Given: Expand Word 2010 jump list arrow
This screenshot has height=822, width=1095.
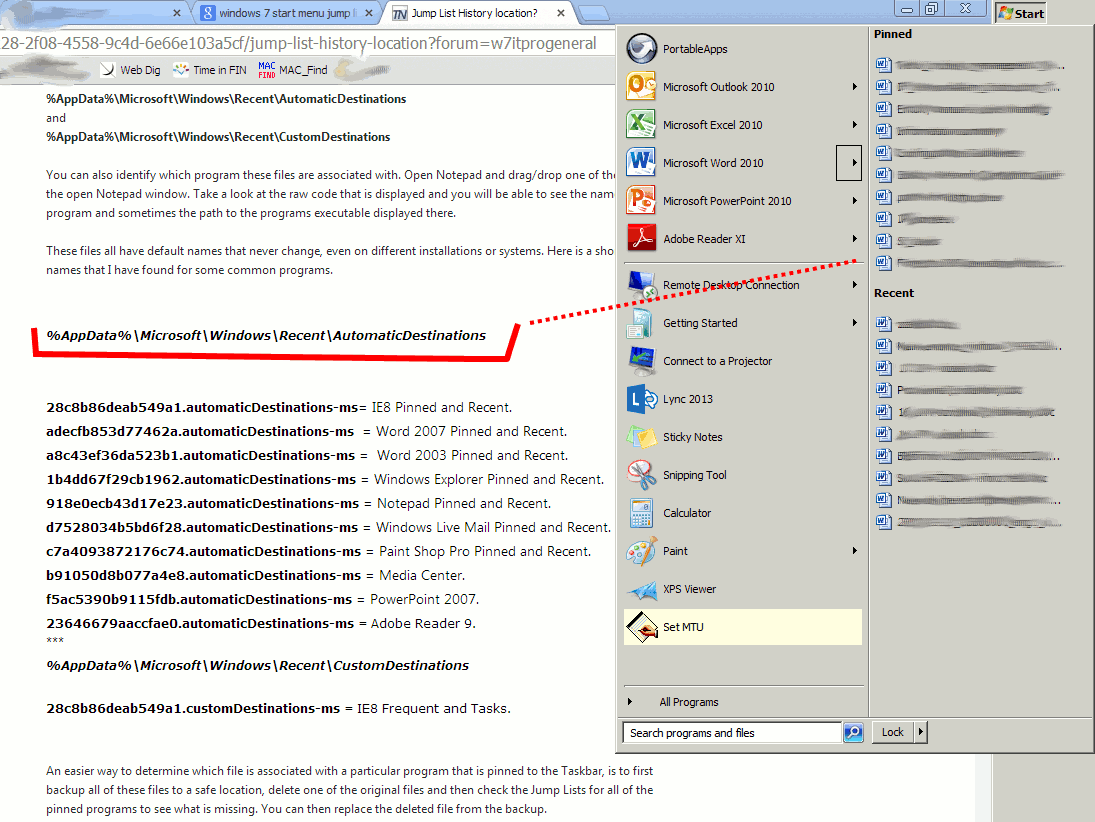Looking at the screenshot, I should (x=849, y=163).
